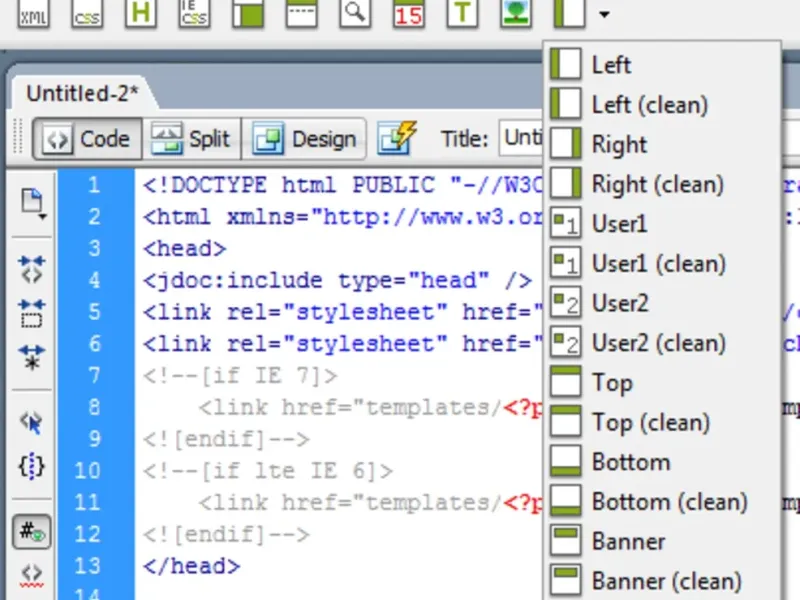This screenshot has height=600, width=800.
Task: Click the green H toolbar icon
Action: pyautogui.click(x=141, y=14)
